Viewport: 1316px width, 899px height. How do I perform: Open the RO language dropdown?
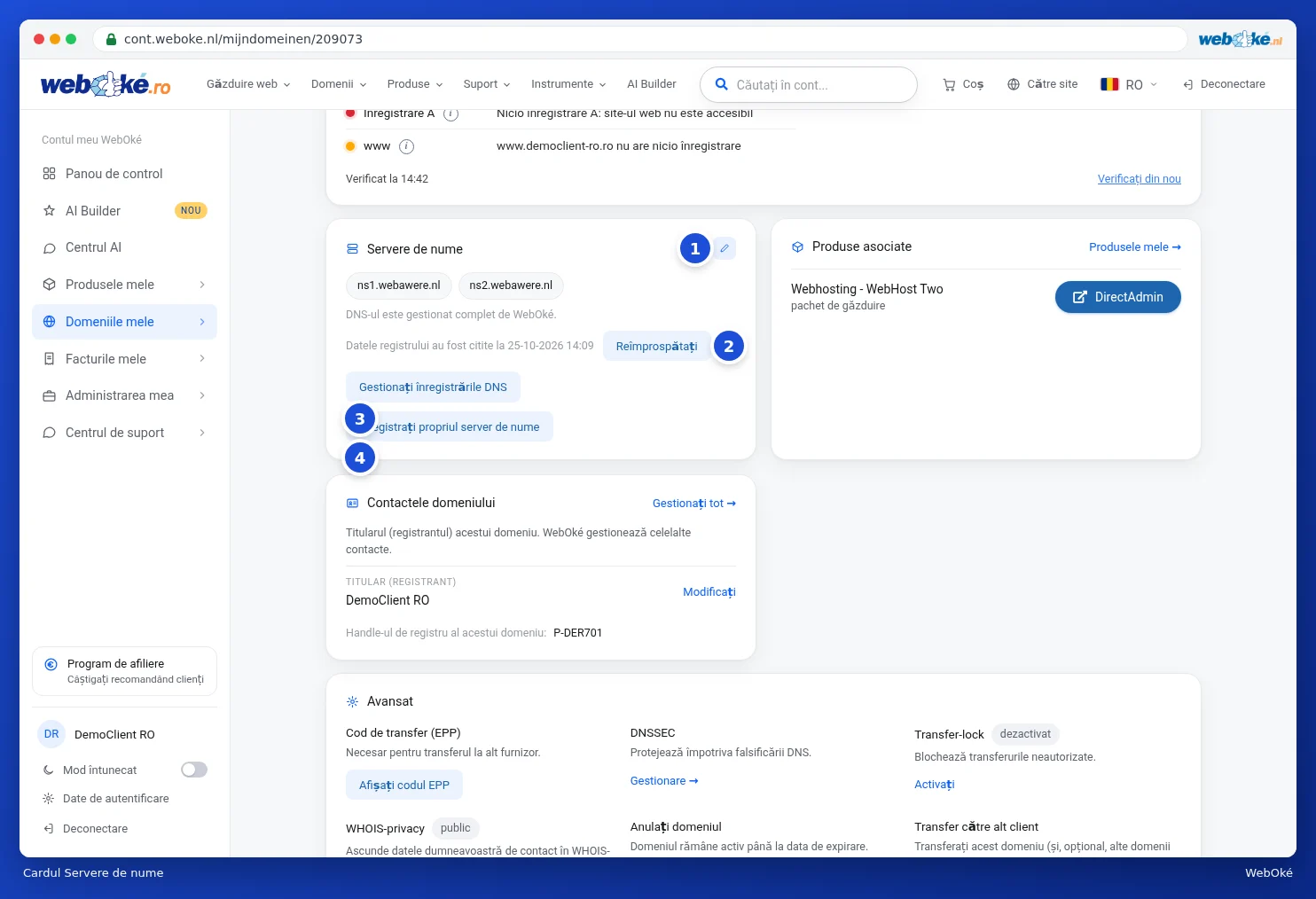point(1129,84)
